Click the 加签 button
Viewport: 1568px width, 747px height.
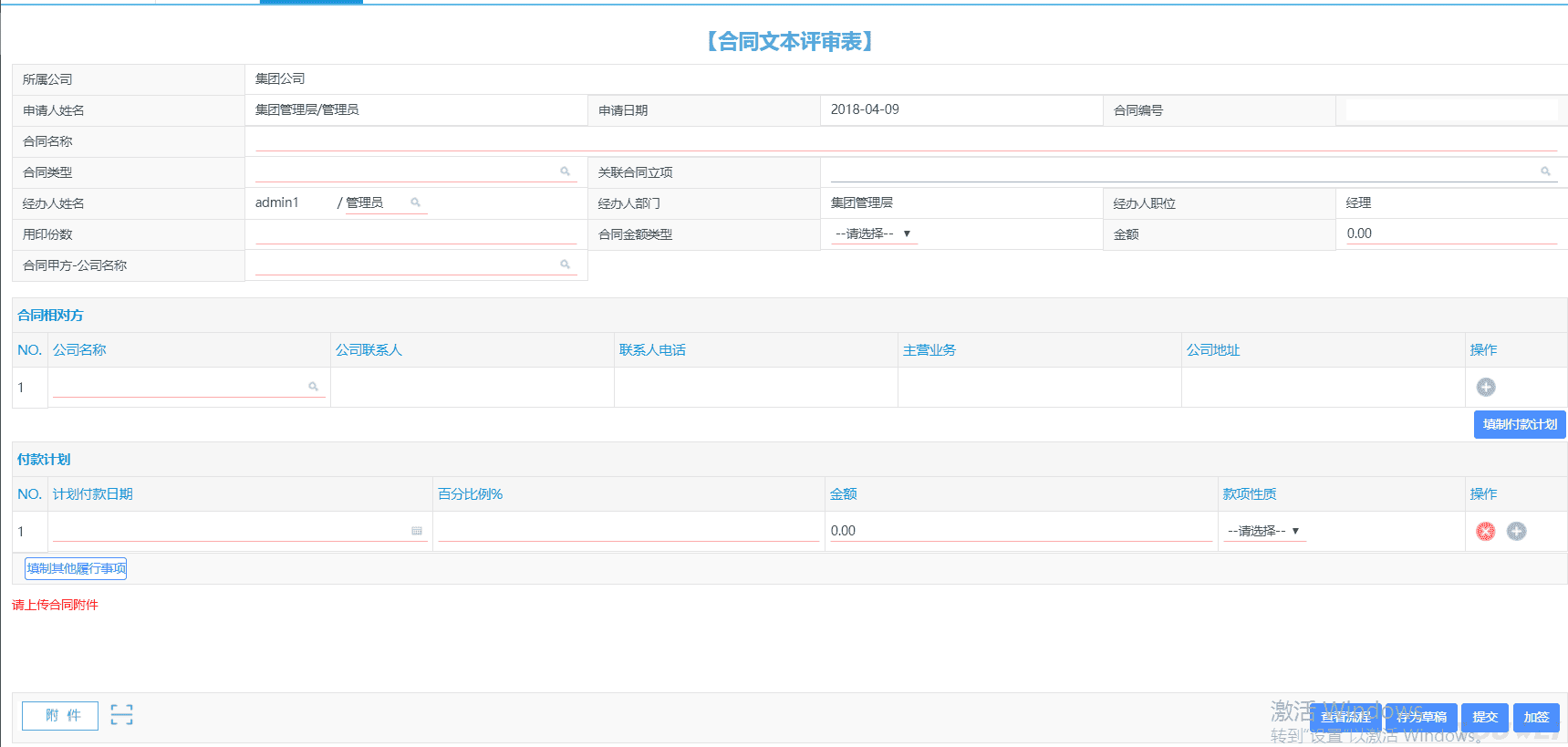(x=1536, y=718)
